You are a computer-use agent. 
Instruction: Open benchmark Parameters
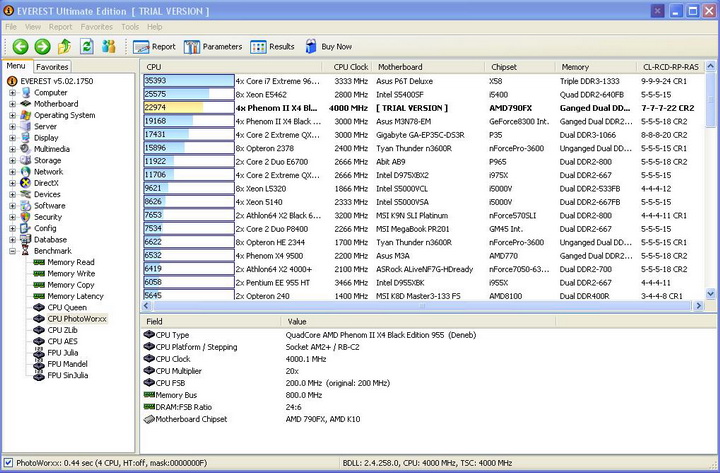coord(213,46)
